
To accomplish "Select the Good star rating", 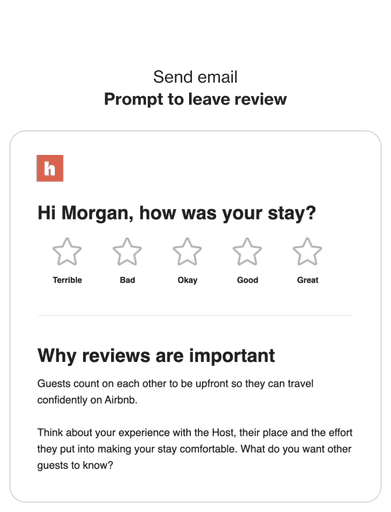I will click(x=247, y=252).
